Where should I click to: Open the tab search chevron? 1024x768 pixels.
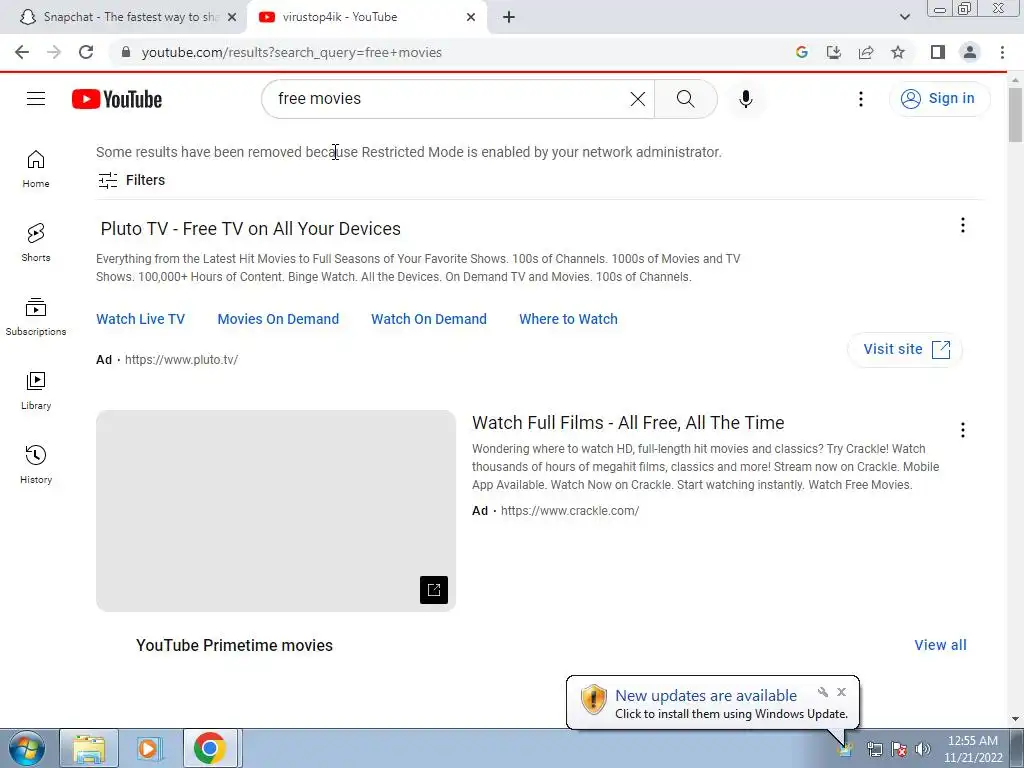[x=904, y=17]
